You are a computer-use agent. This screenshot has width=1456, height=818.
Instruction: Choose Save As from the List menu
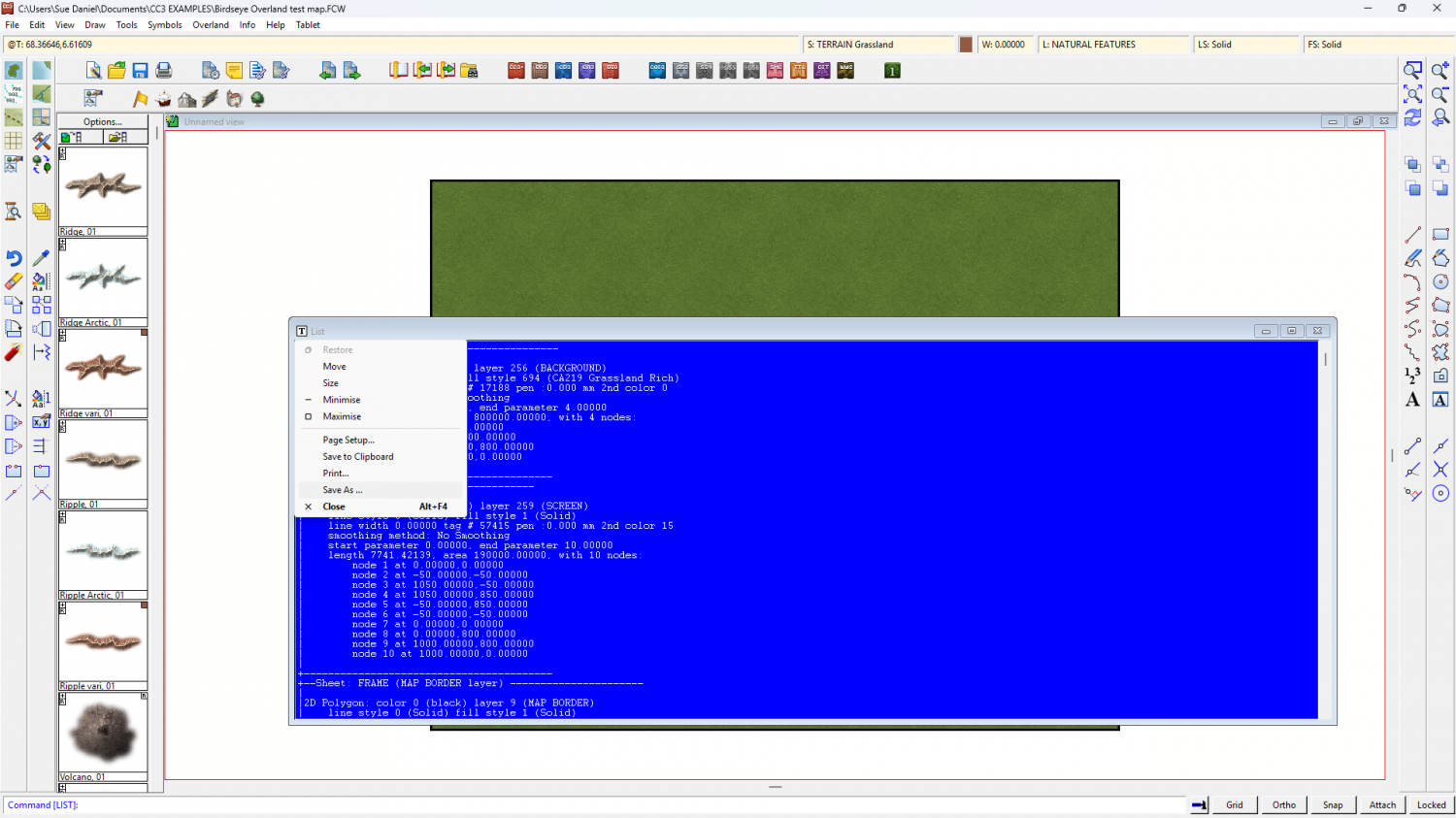click(x=343, y=490)
